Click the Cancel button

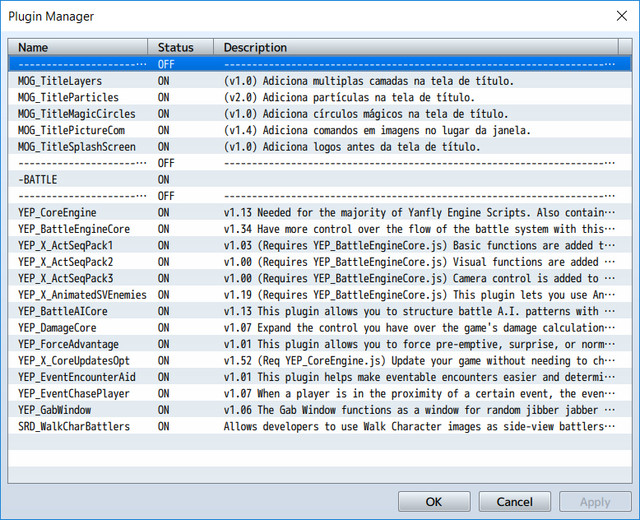514,502
